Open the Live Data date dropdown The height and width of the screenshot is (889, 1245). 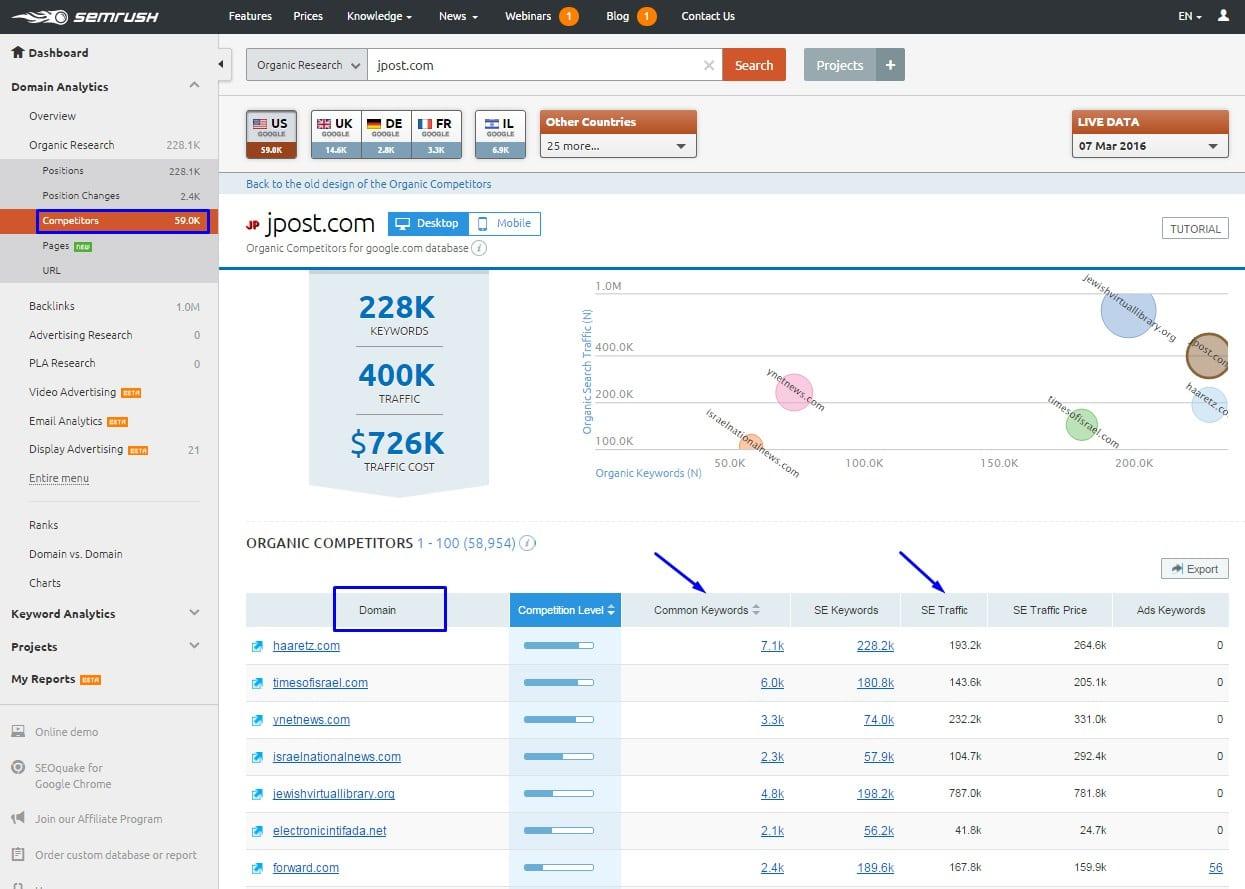click(x=1150, y=146)
